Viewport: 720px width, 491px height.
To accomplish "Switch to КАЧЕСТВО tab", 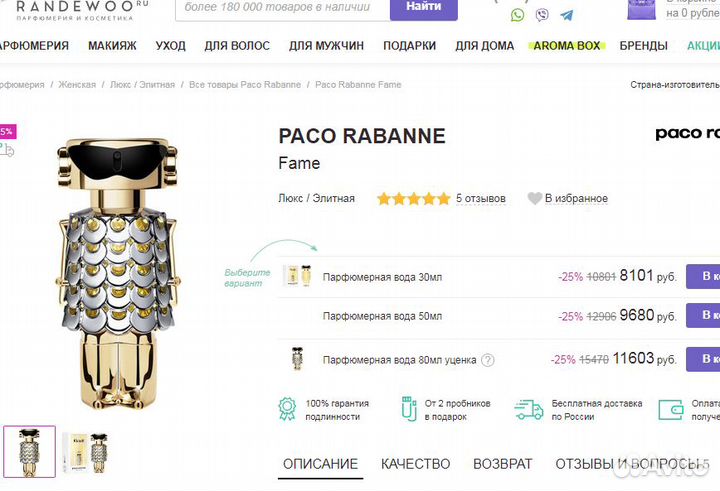I will point(416,464).
